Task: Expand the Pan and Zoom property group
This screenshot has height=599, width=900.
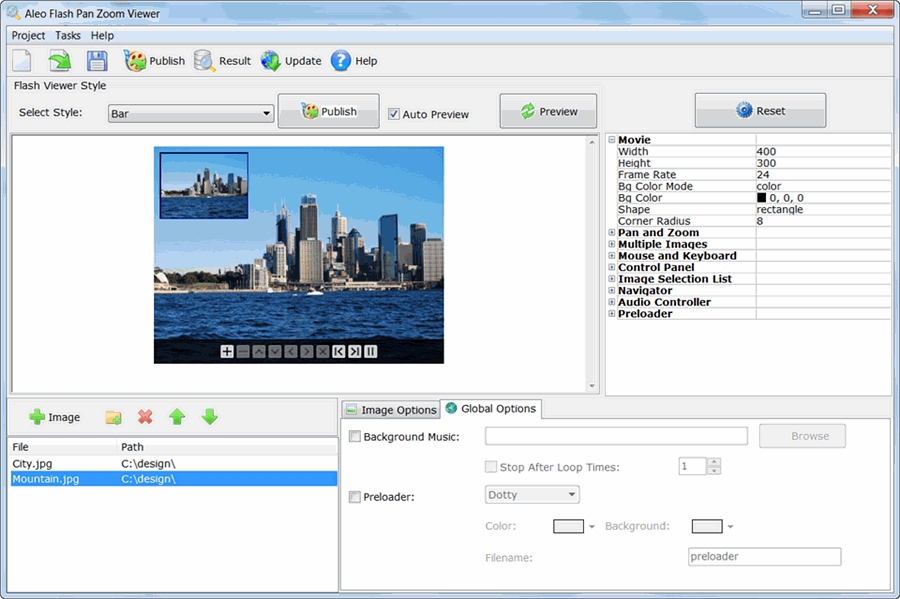Action: 612,233
